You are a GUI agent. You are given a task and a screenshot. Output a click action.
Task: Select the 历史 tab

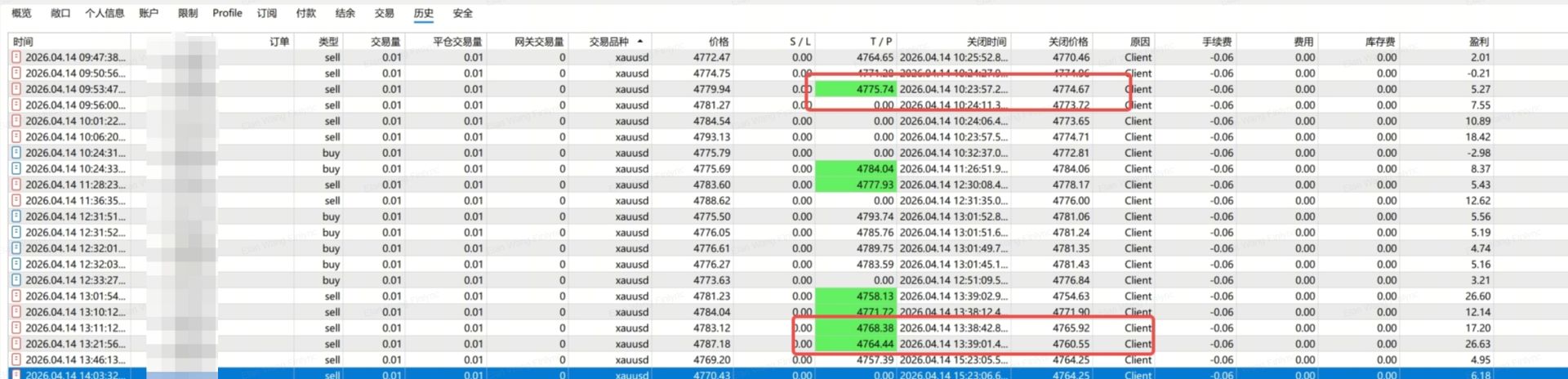click(x=424, y=13)
